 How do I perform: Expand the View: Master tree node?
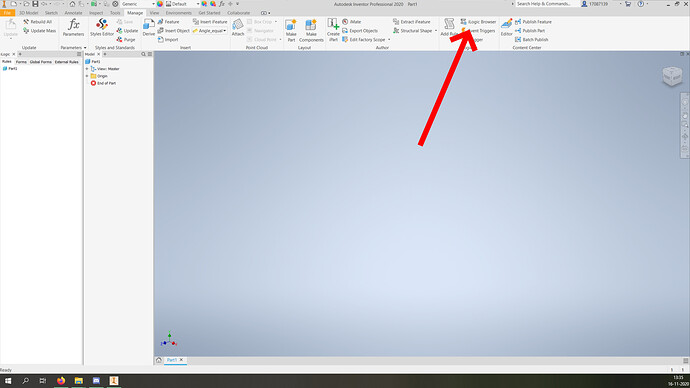87,69
